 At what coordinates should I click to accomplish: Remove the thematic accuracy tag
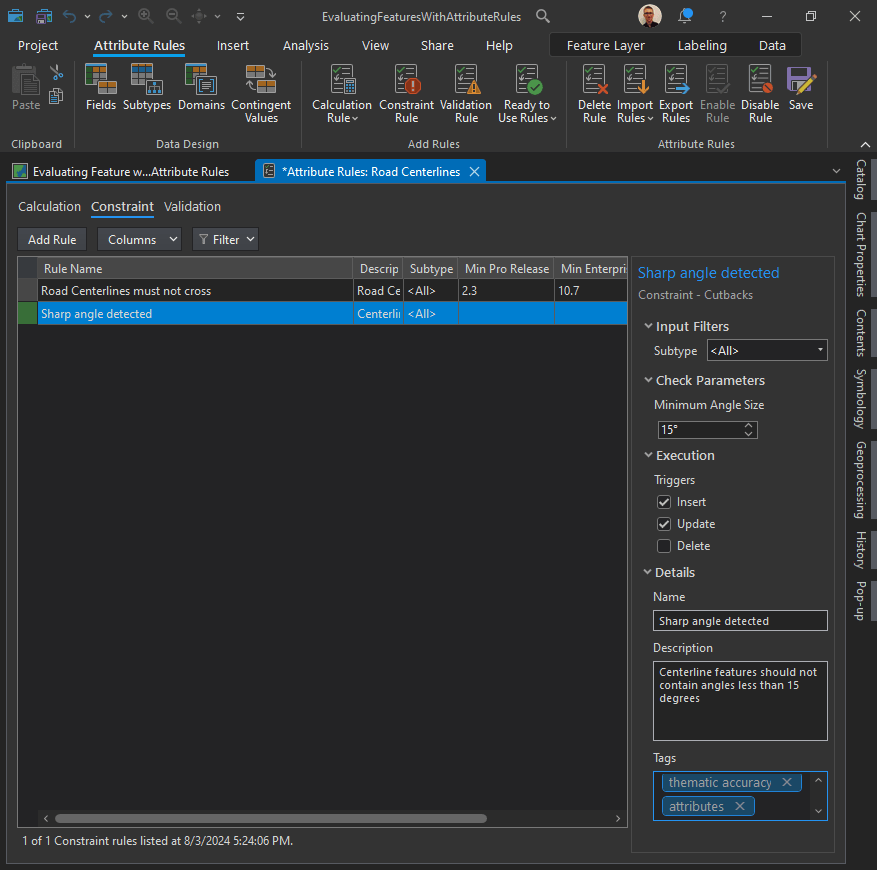coord(787,783)
